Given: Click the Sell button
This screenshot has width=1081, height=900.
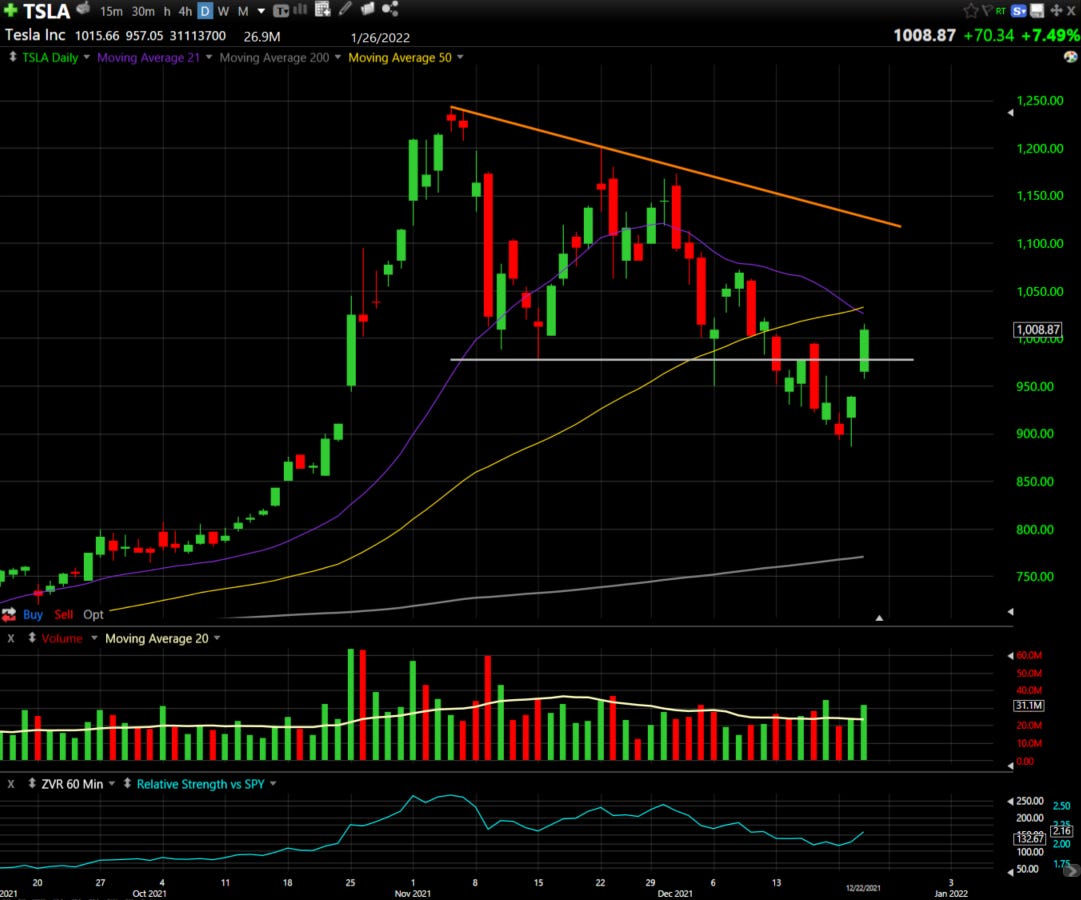Looking at the screenshot, I should tap(63, 614).
